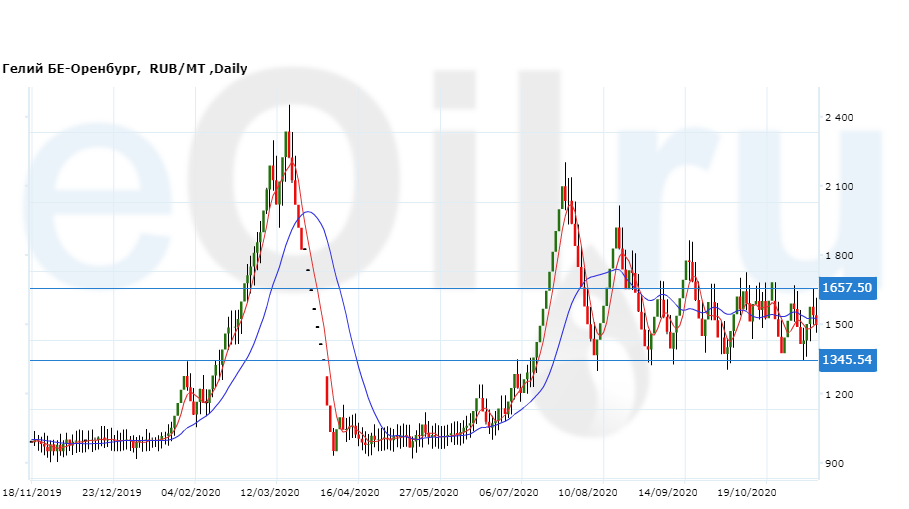Click the 27/05/2020 date label

point(429,493)
